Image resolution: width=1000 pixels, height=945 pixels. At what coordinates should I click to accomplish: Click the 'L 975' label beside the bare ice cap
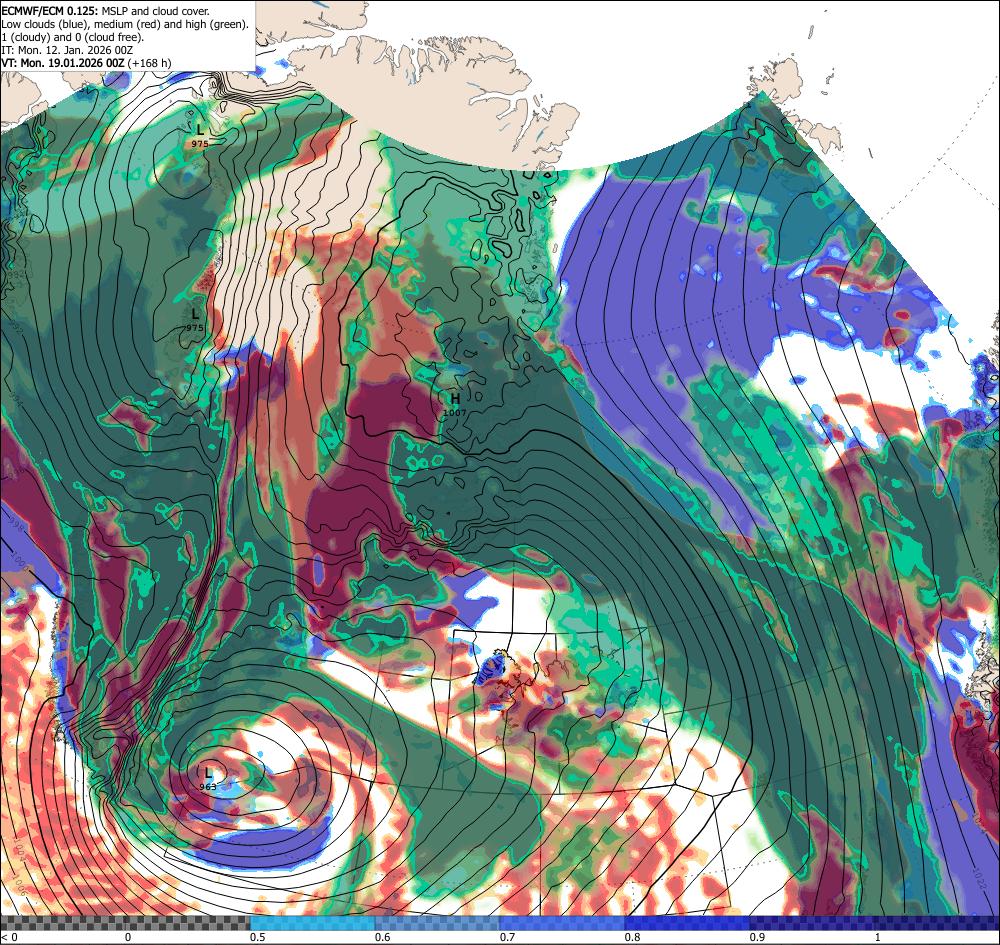(195, 320)
